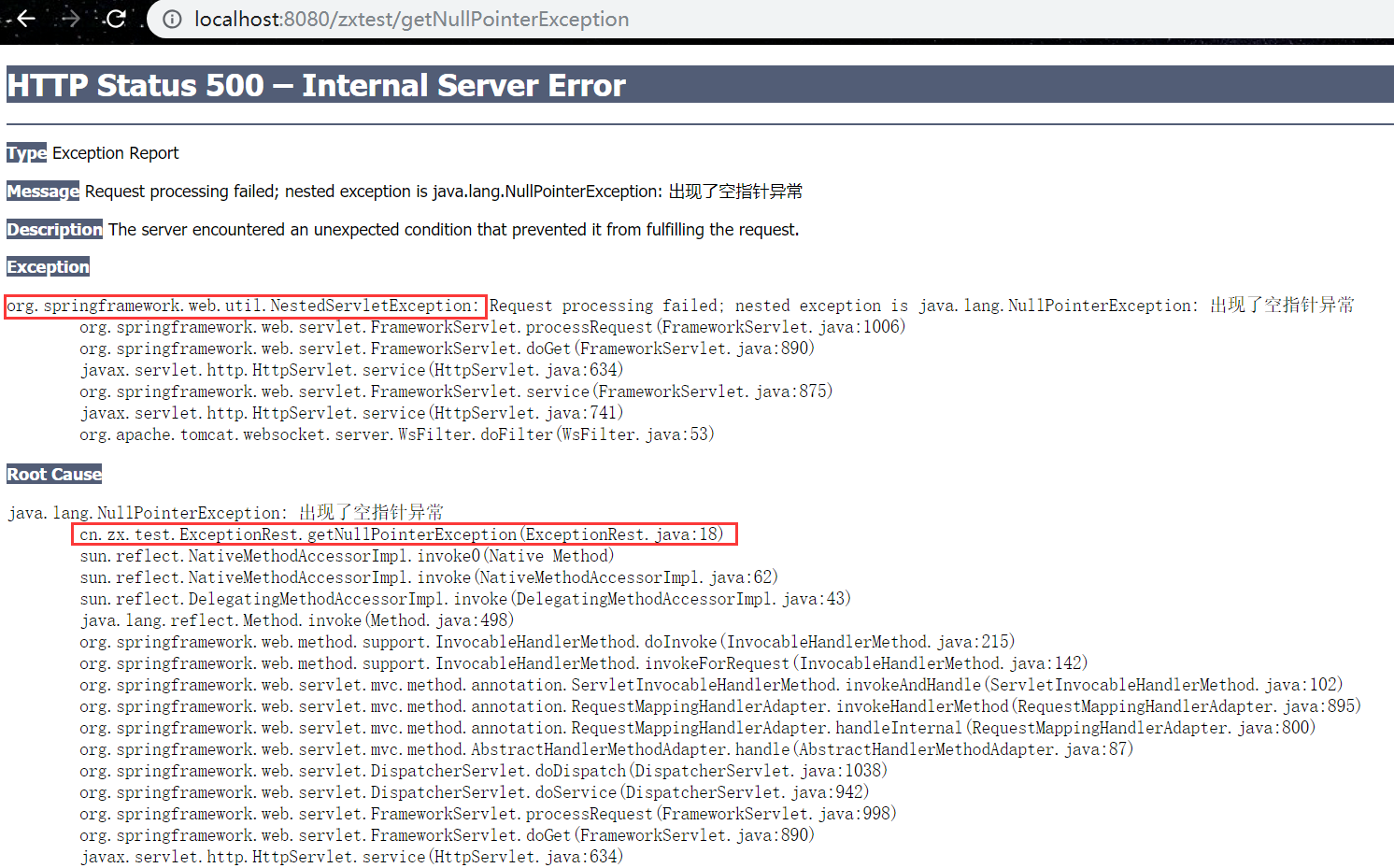The width and height of the screenshot is (1394, 868).
Task: Click stack line RequestMappingHandlerAdapter.java:895
Action: pos(720,706)
